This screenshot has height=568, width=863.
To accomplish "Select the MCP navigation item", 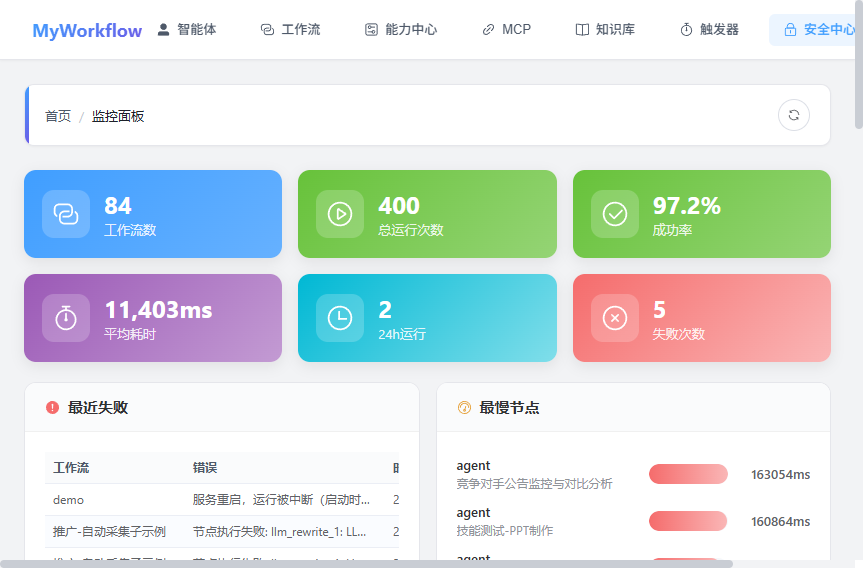I will point(506,30).
